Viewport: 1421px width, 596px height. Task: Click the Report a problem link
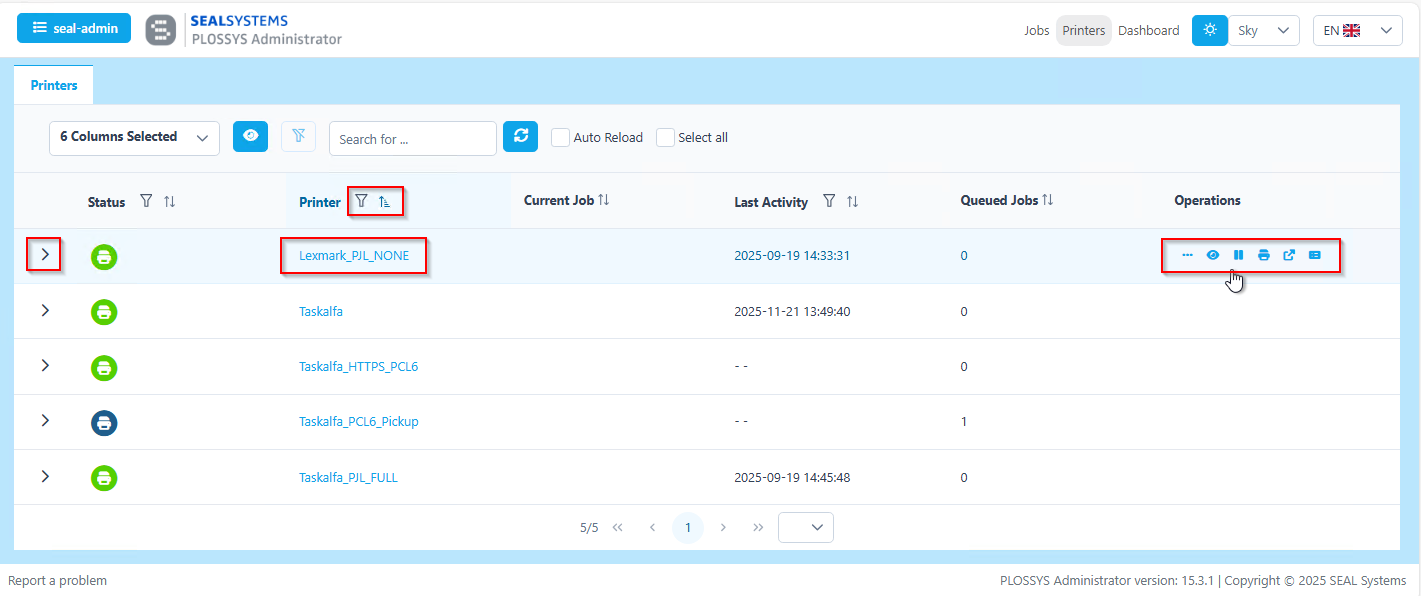pyautogui.click(x=58, y=580)
